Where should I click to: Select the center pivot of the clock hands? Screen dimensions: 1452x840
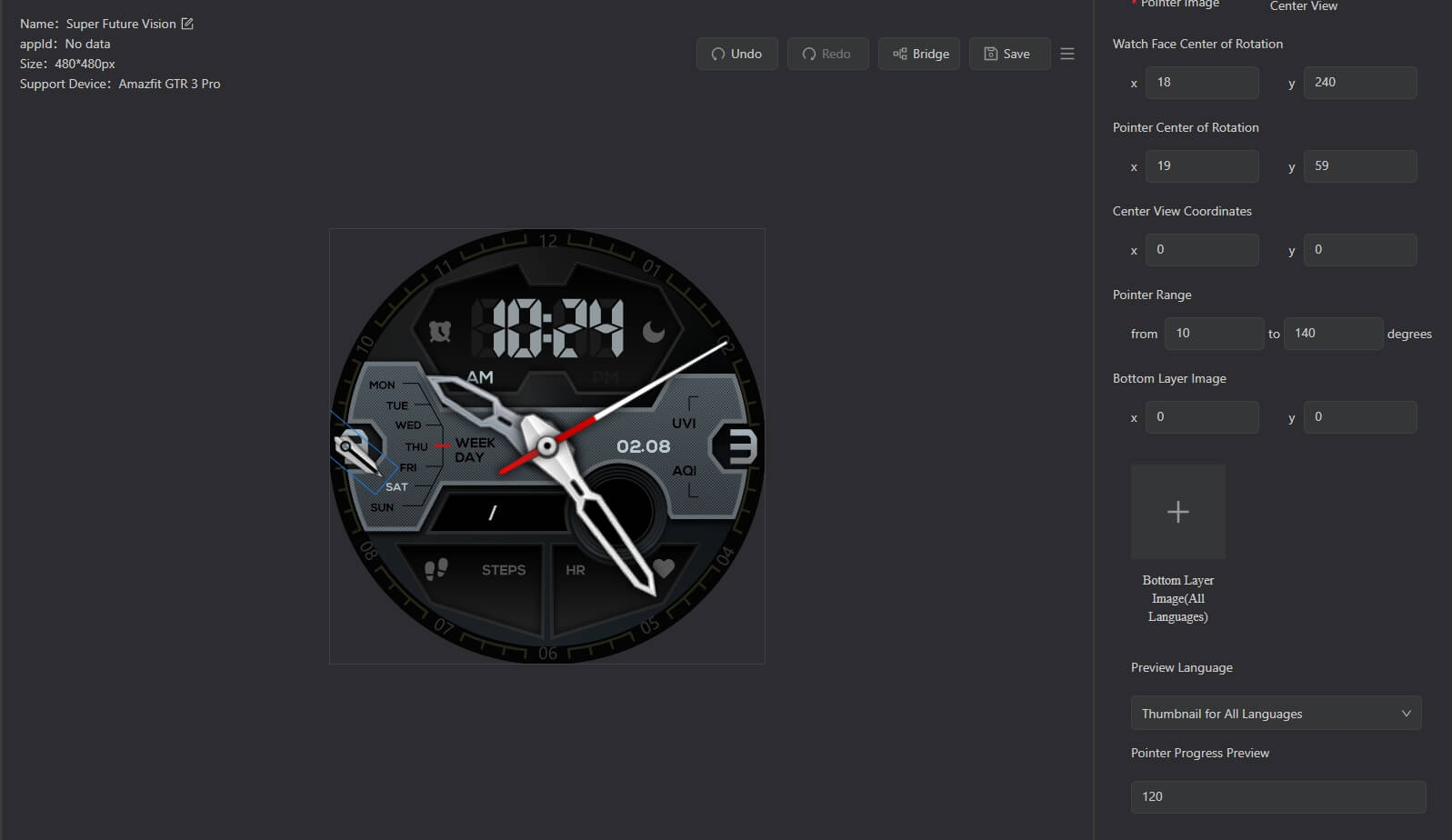pos(546,446)
